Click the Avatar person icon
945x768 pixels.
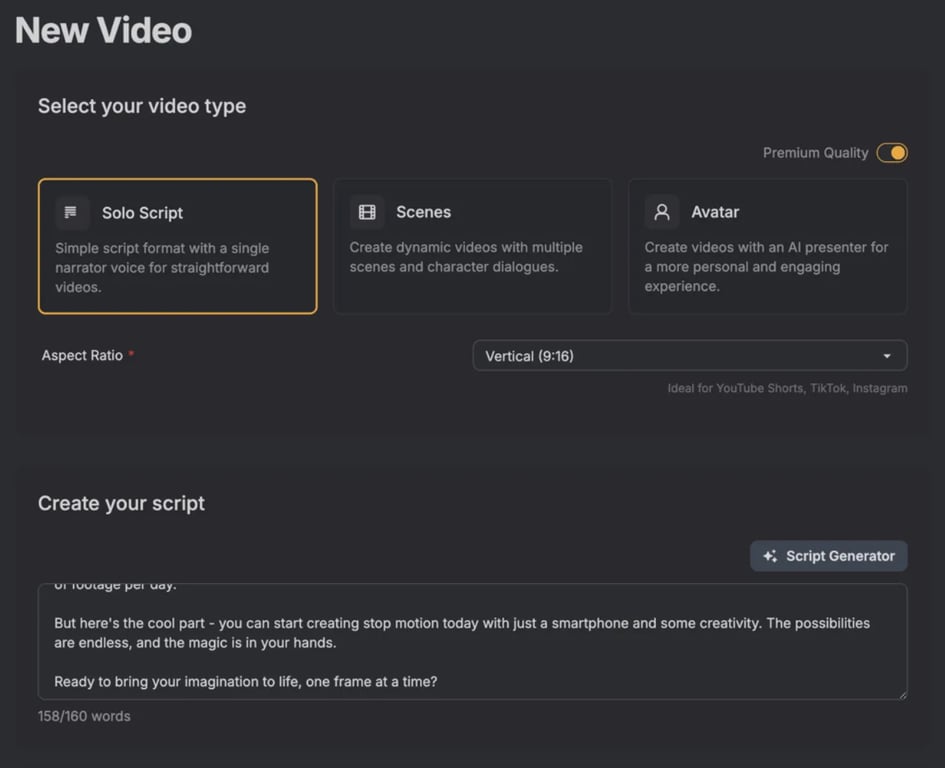(x=661, y=212)
